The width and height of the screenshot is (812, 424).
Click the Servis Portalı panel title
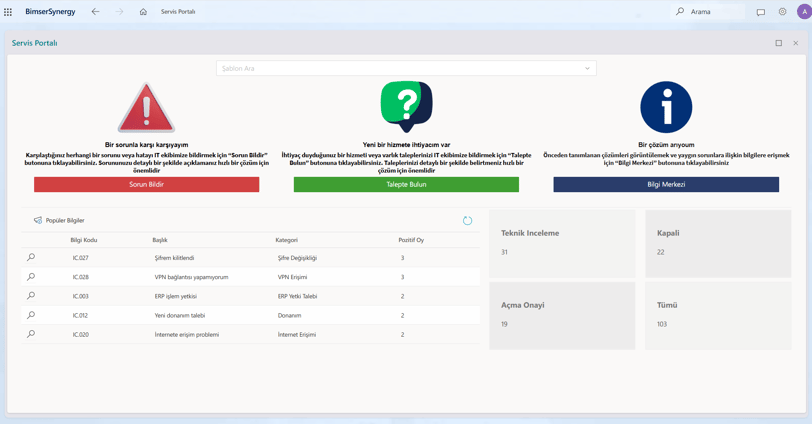point(35,43)
